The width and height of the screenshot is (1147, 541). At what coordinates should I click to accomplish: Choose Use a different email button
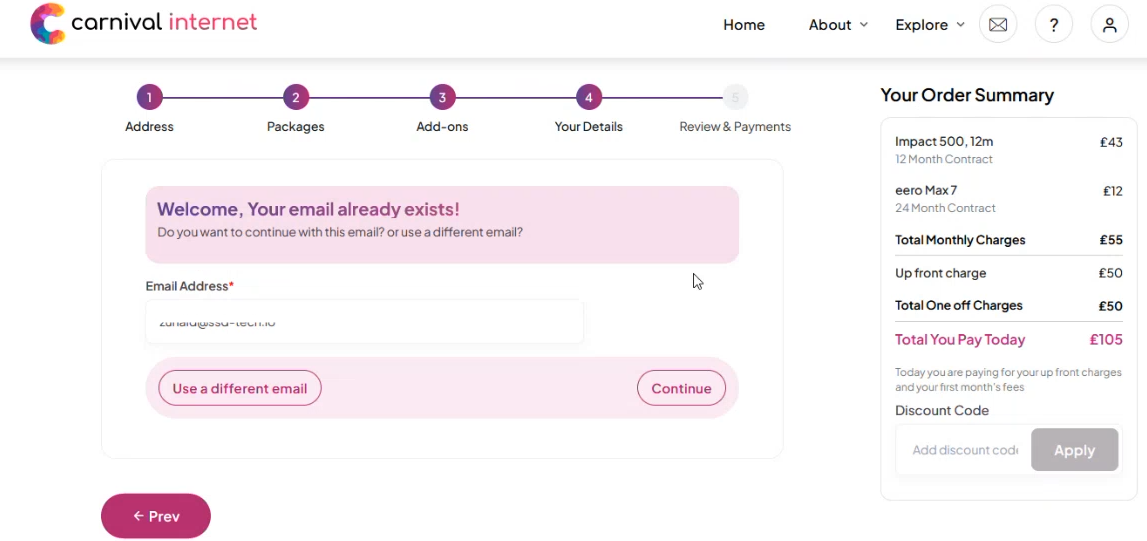(239, 388)
